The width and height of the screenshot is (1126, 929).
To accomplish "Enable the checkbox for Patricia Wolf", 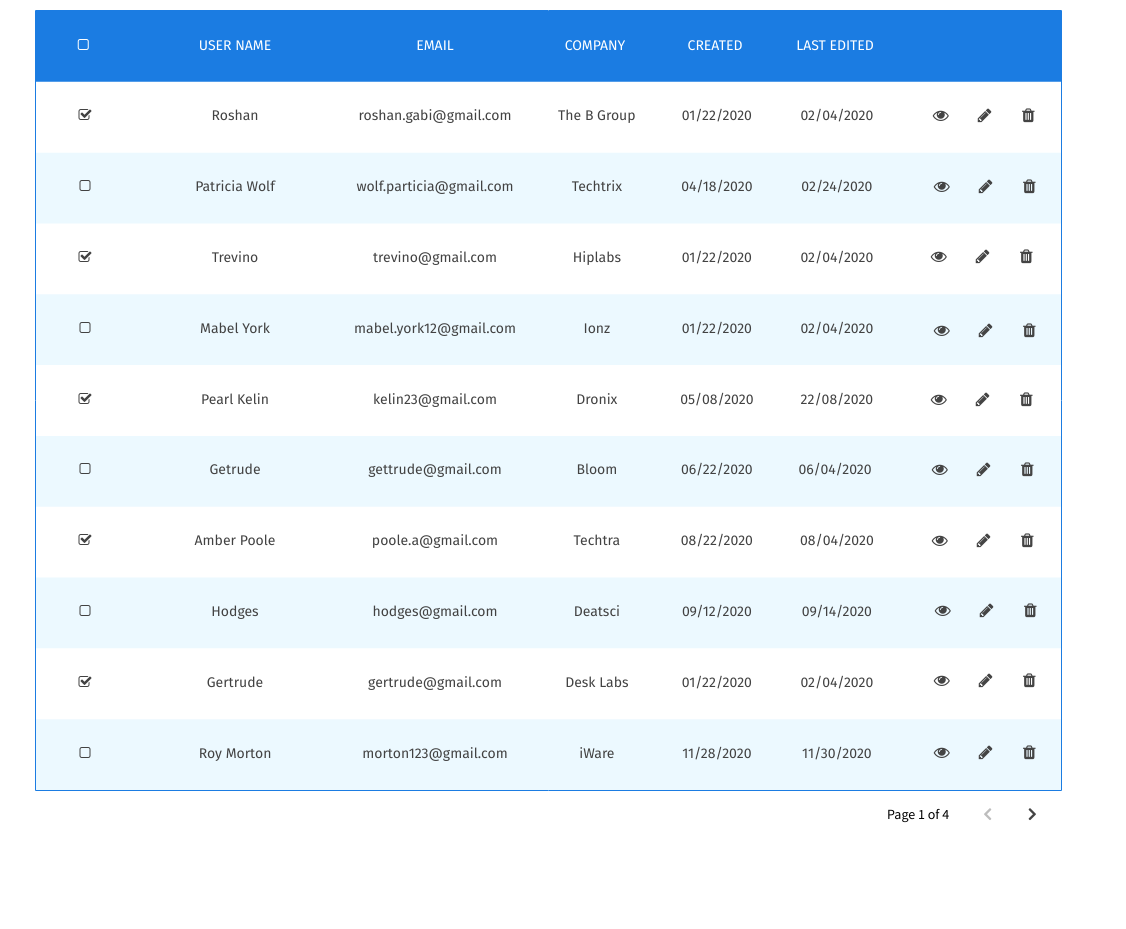I will click(84, 186).
